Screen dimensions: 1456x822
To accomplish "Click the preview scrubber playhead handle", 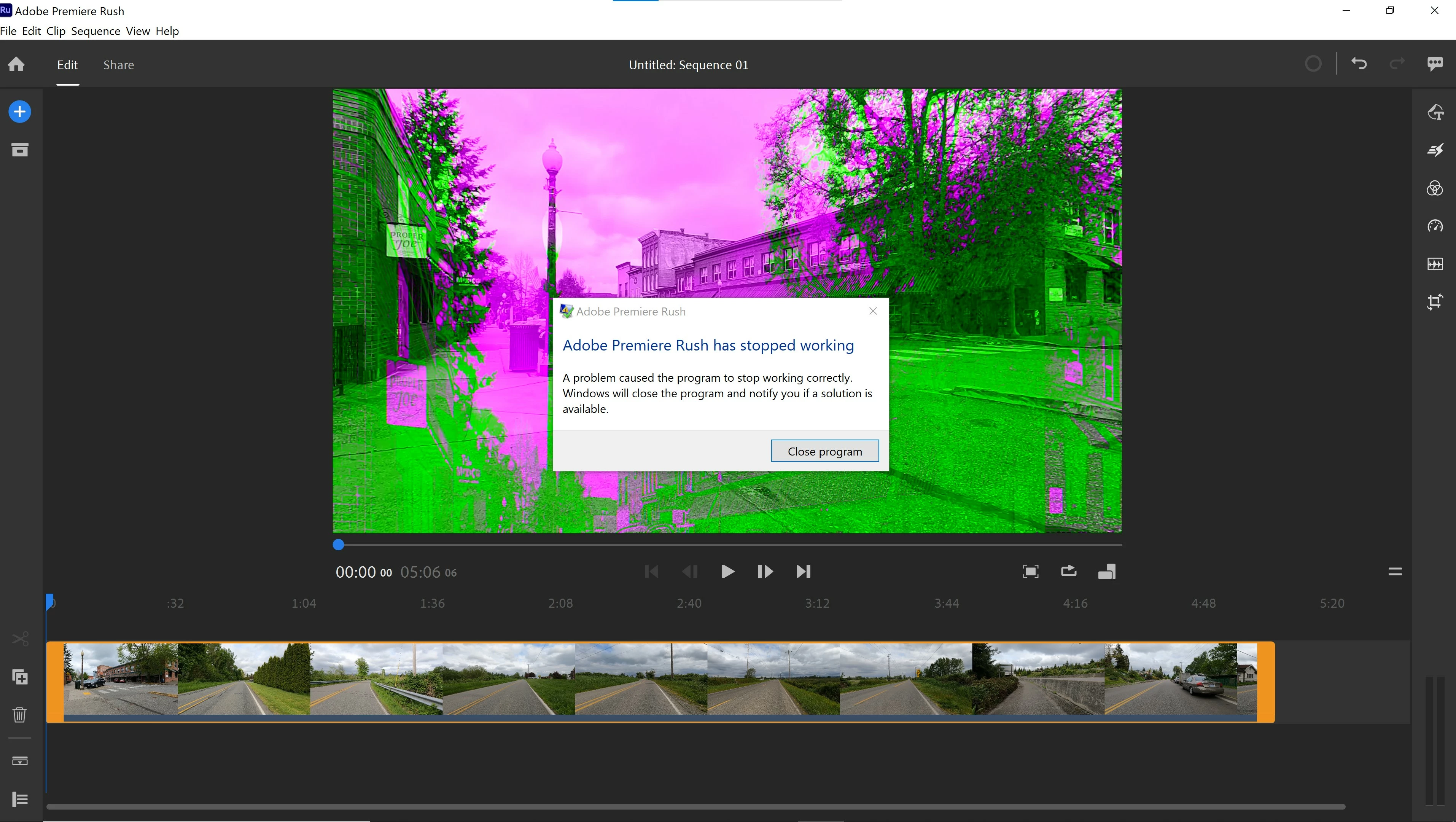I will 338,545.
